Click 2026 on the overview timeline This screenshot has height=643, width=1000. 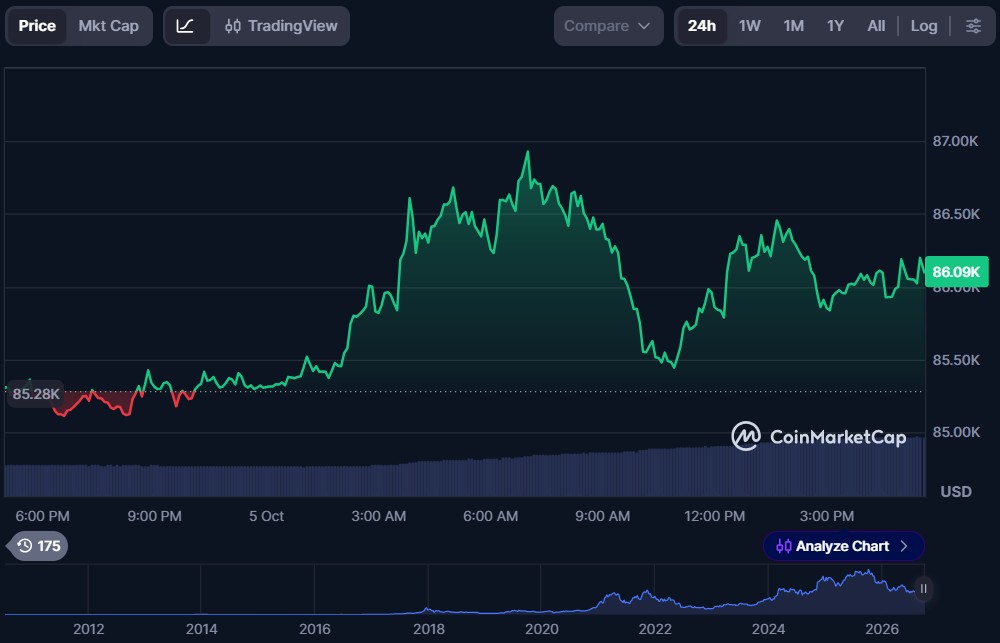point(882,630)
